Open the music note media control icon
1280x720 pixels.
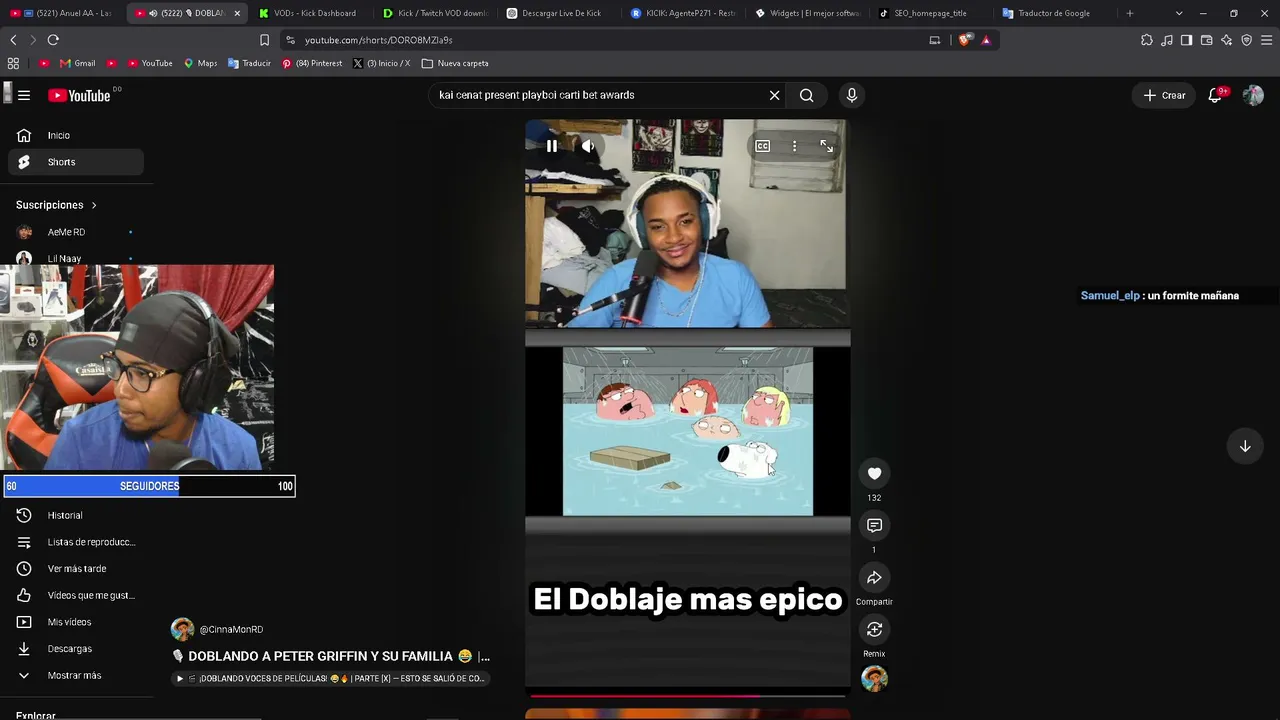(1167, 40)
